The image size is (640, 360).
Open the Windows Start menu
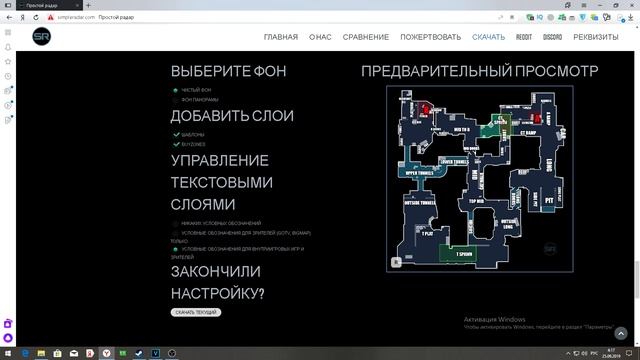[8, 353]
